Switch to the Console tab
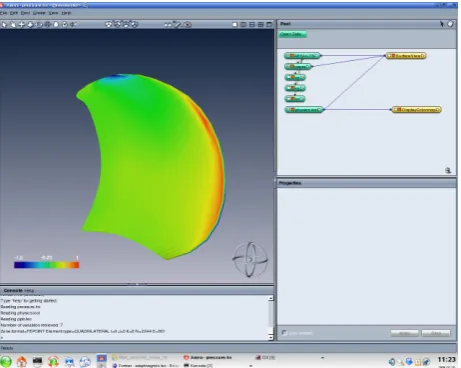 click(x=13, y=290)
